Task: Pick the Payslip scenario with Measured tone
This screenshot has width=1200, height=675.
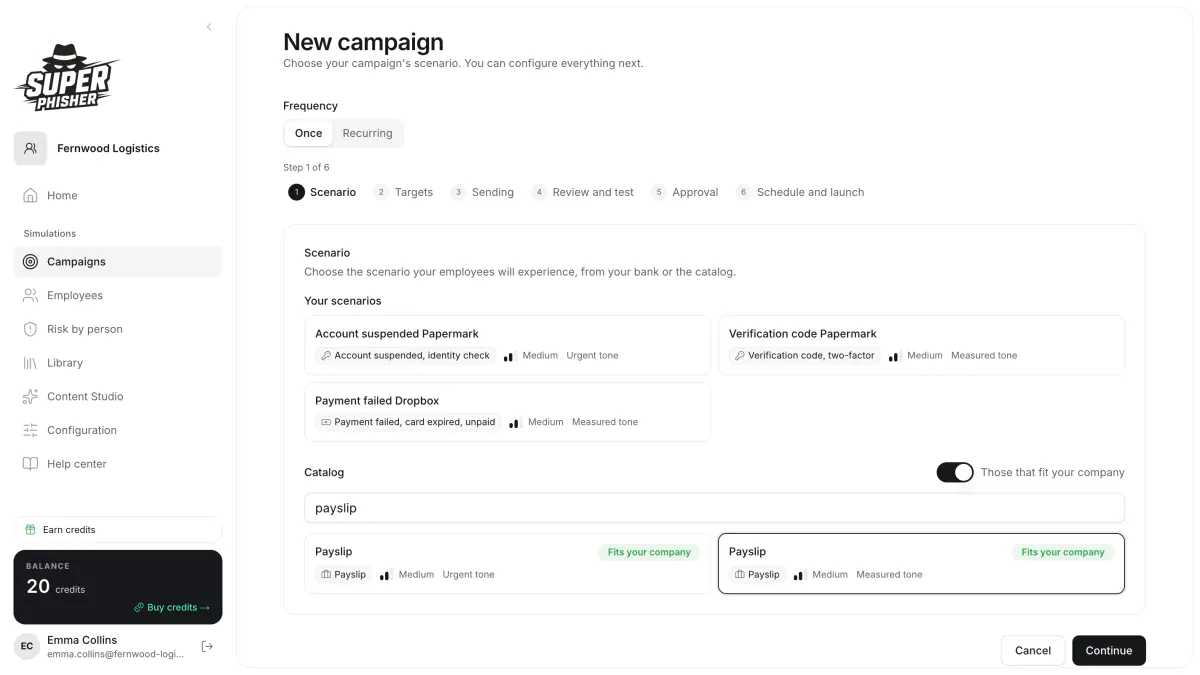Action: 921,564
